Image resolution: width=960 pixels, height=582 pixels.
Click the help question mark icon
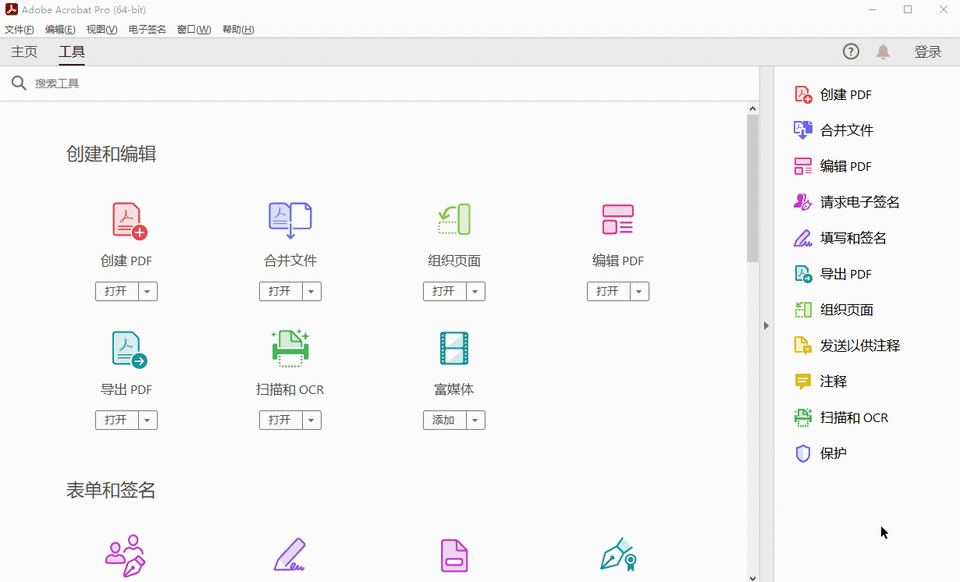(x=850, y=51)
